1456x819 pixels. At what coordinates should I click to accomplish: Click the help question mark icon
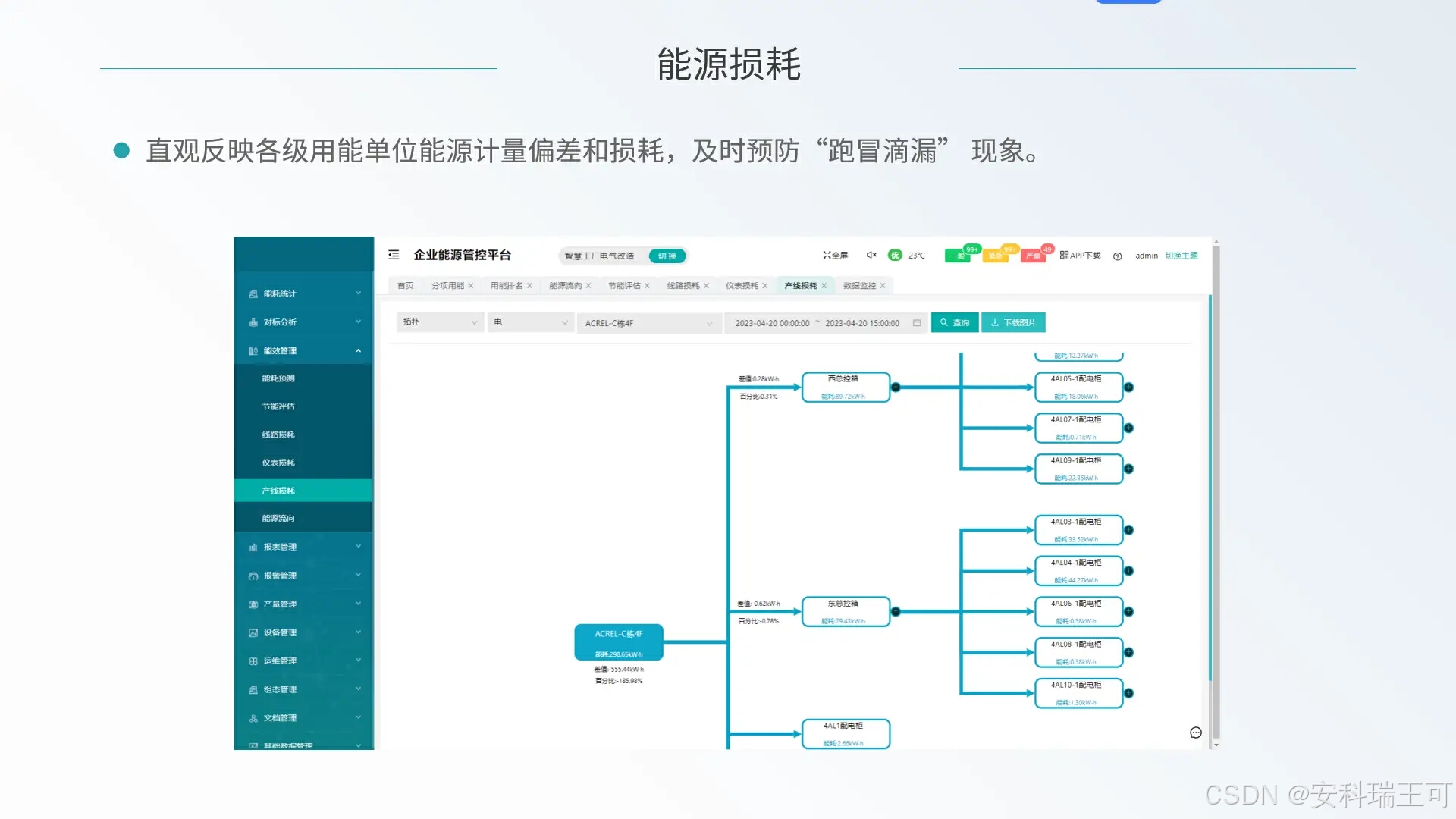click(1117, 256)
